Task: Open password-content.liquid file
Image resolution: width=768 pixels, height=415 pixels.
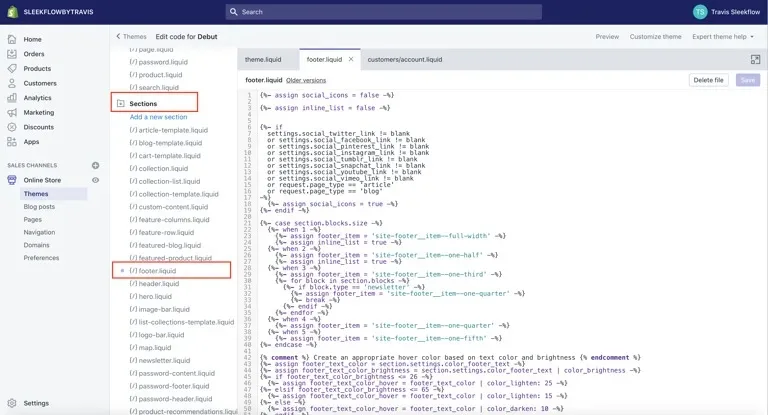Action: point(172,373)
